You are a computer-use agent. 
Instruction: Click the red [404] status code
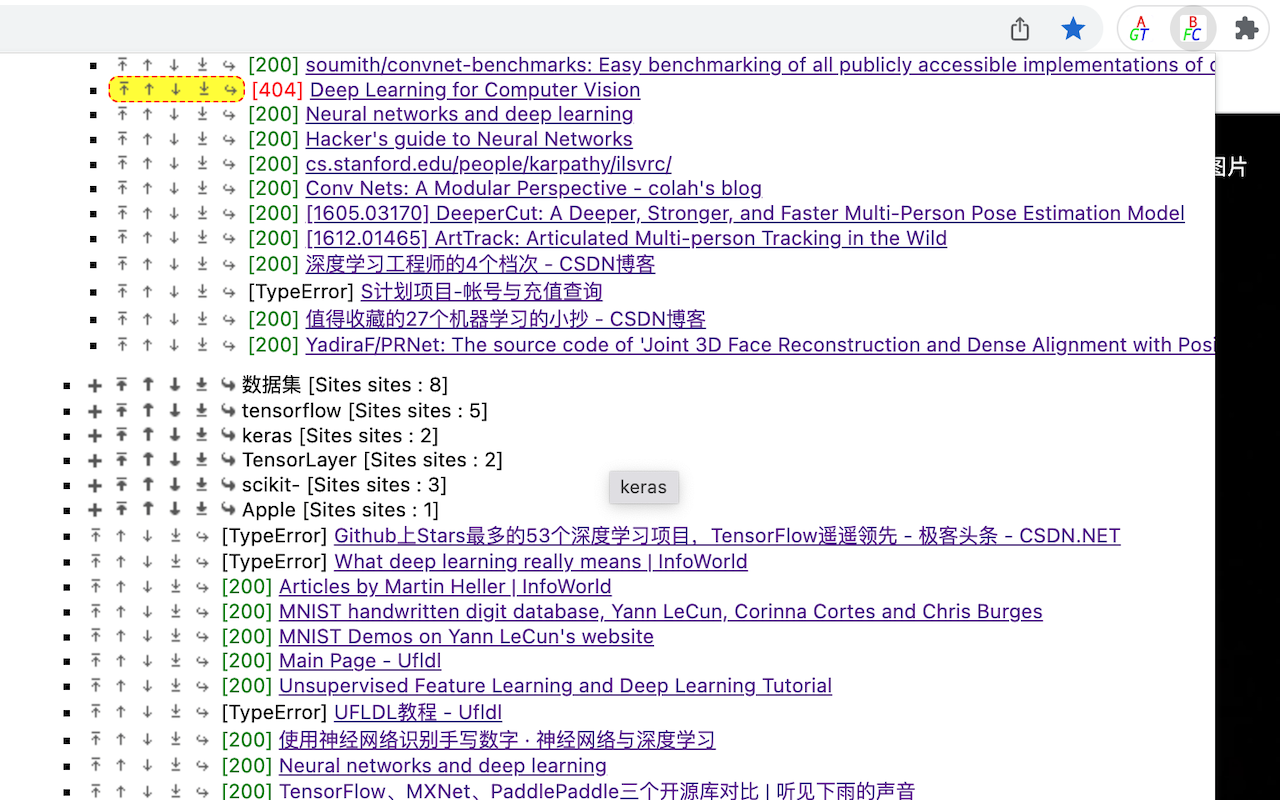tap(277, 90)
